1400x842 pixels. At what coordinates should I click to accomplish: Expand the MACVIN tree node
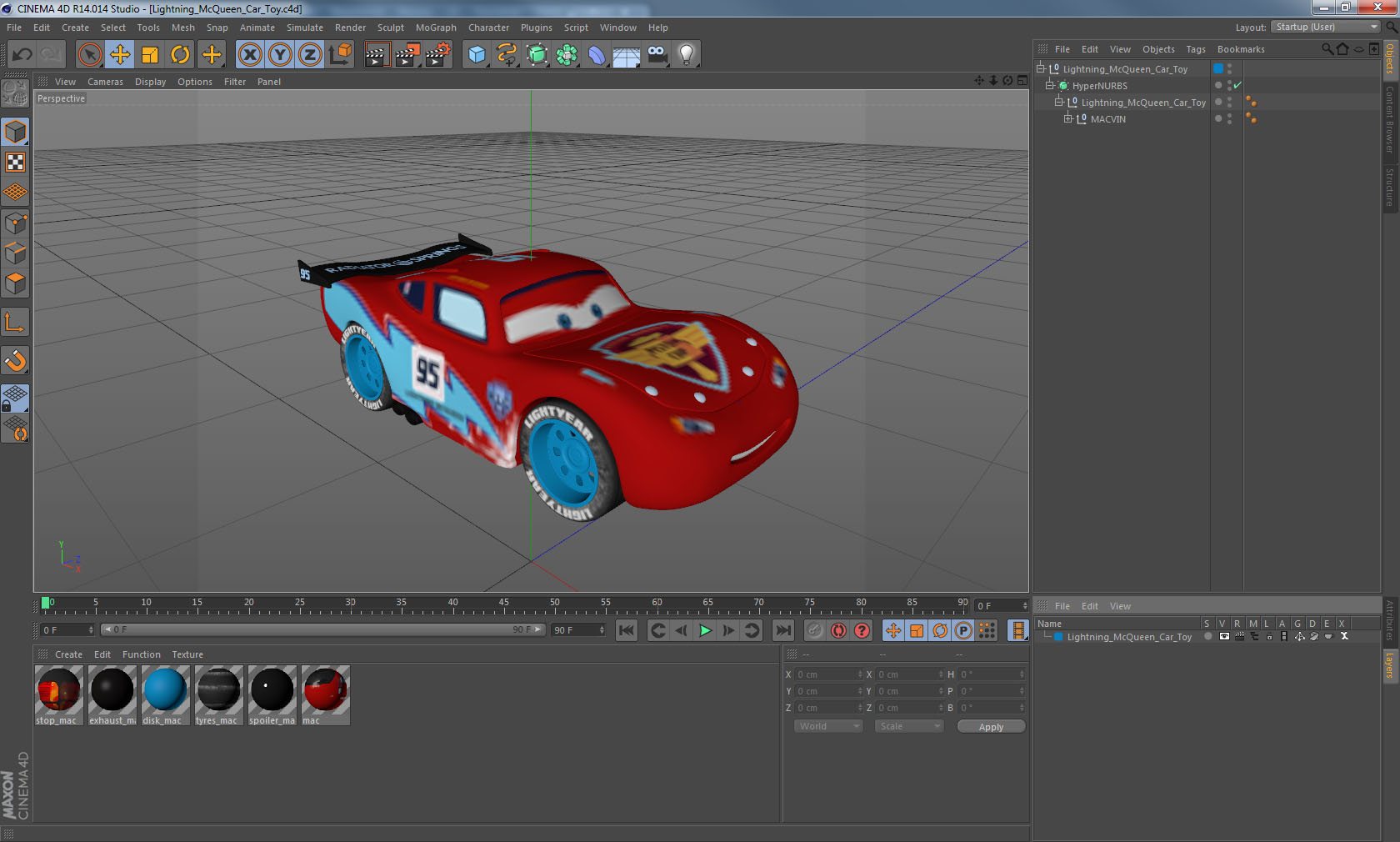coord(1068,119)
